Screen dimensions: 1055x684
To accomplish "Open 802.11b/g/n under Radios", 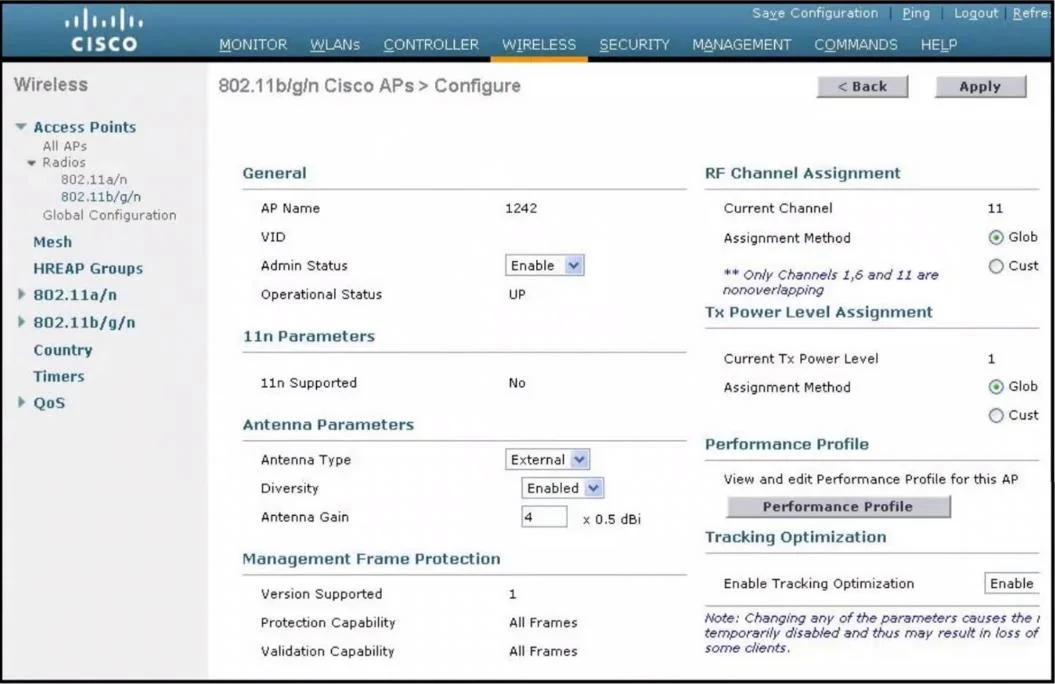I will (101, 196).
